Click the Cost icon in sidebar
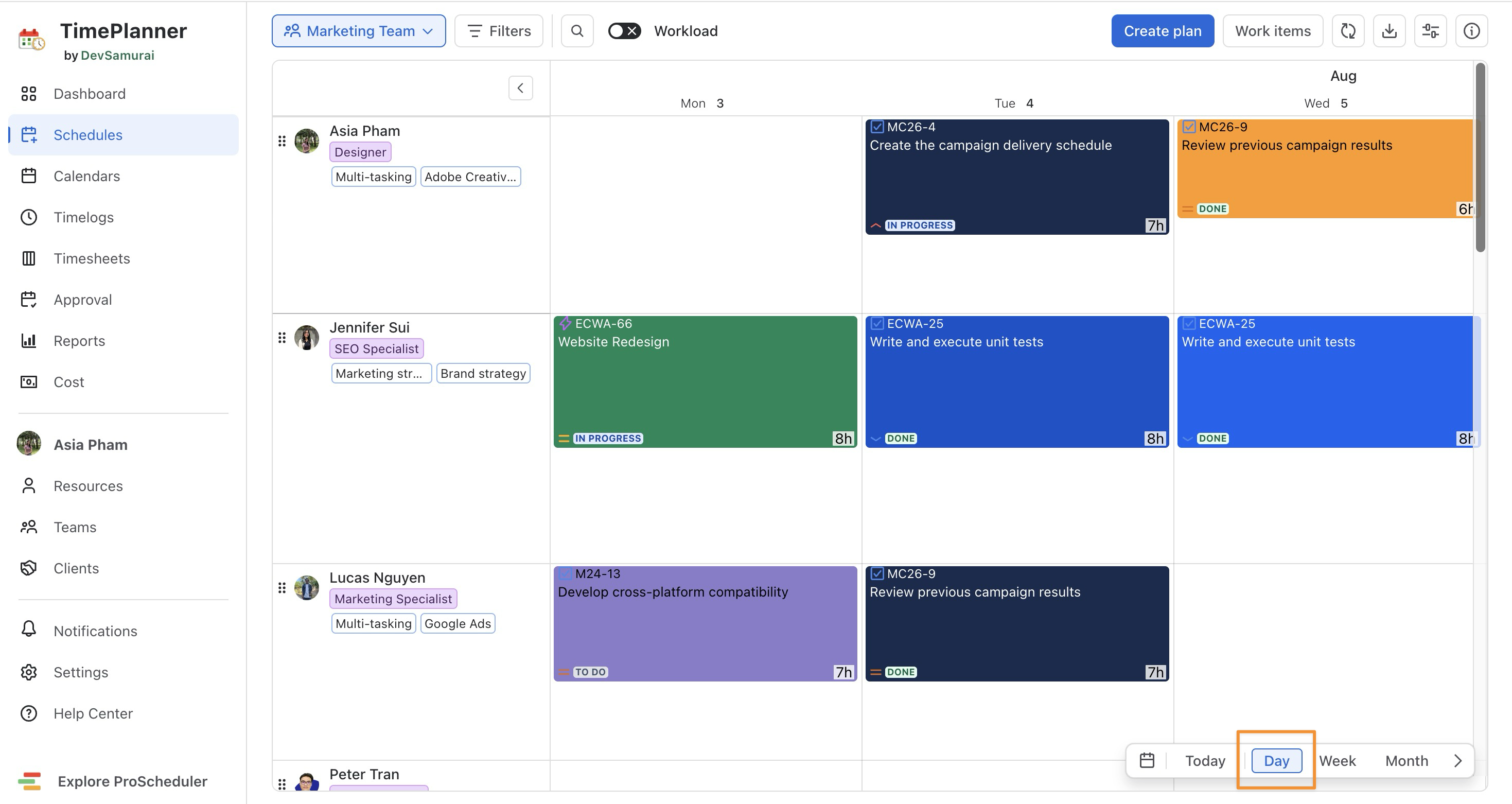 point(29,382)
